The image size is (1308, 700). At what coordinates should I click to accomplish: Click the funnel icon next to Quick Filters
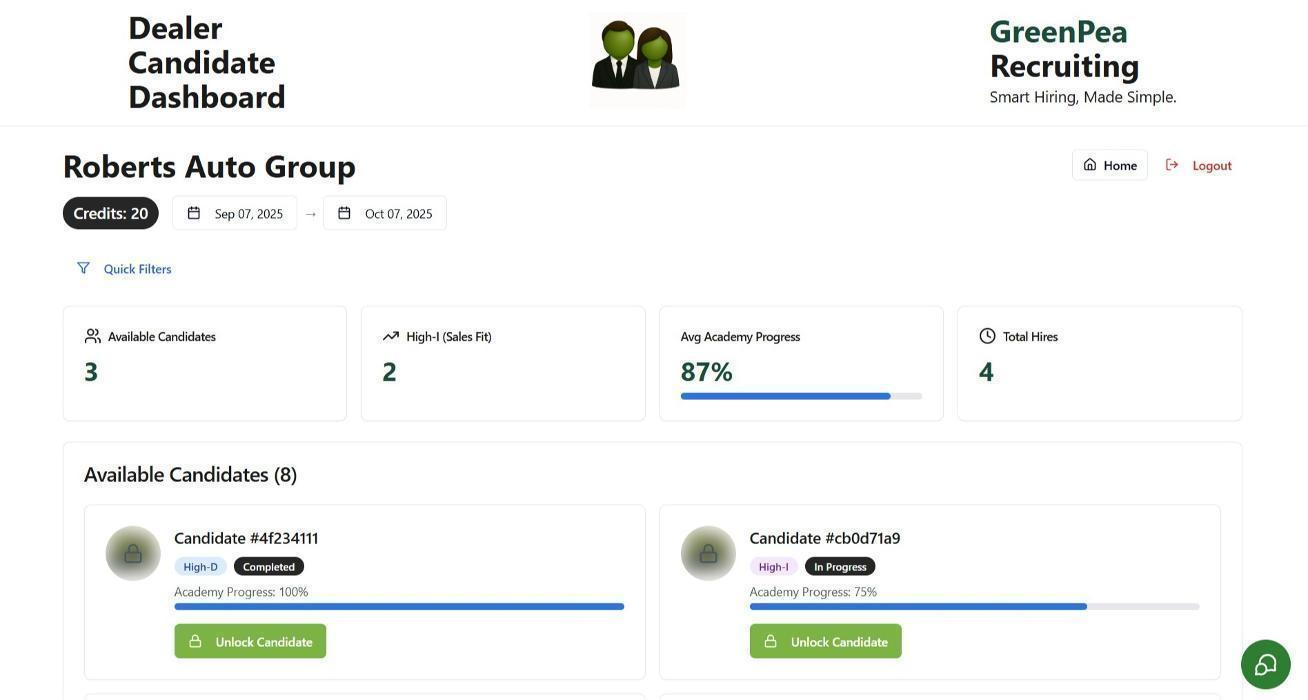click(x=82, y=268)
